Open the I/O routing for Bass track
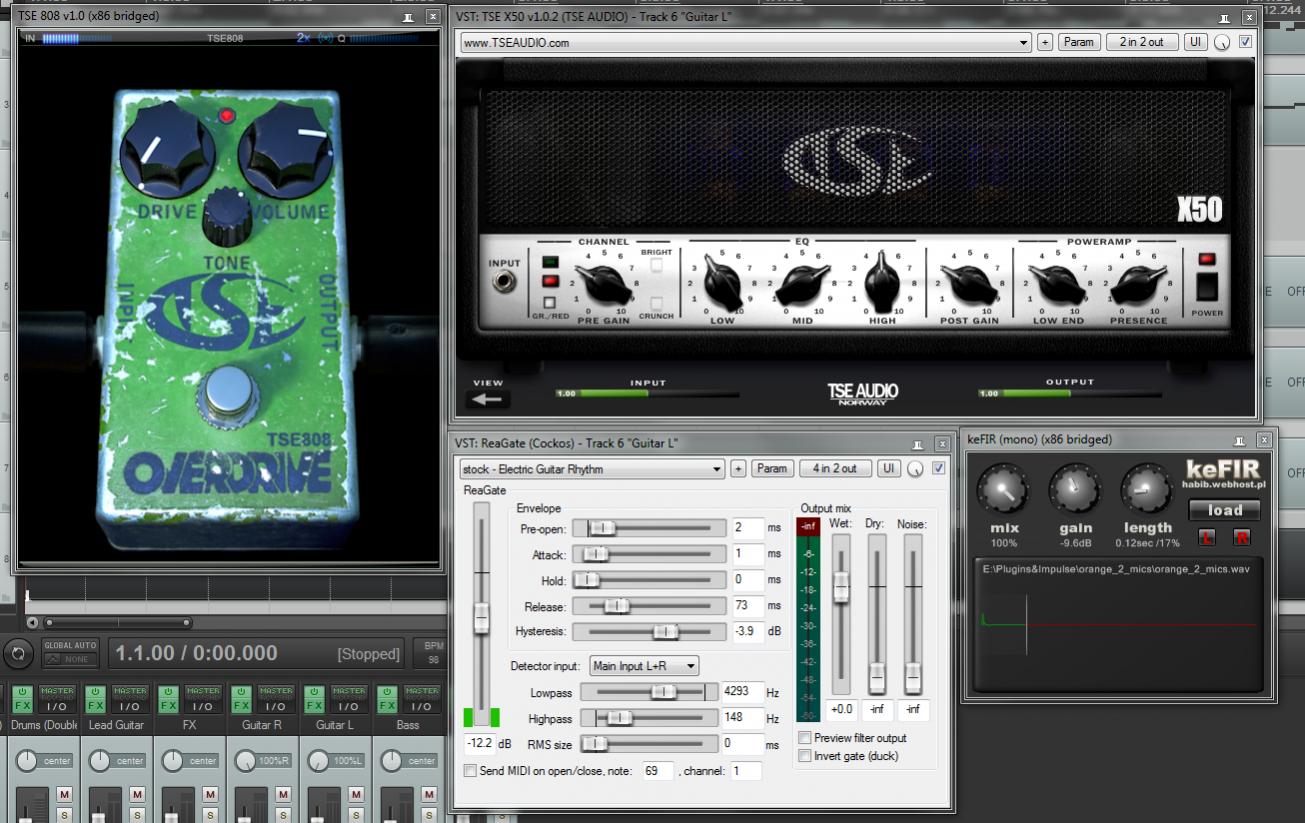The height and width of the screenshot is (823, 1305). [422, 706]
